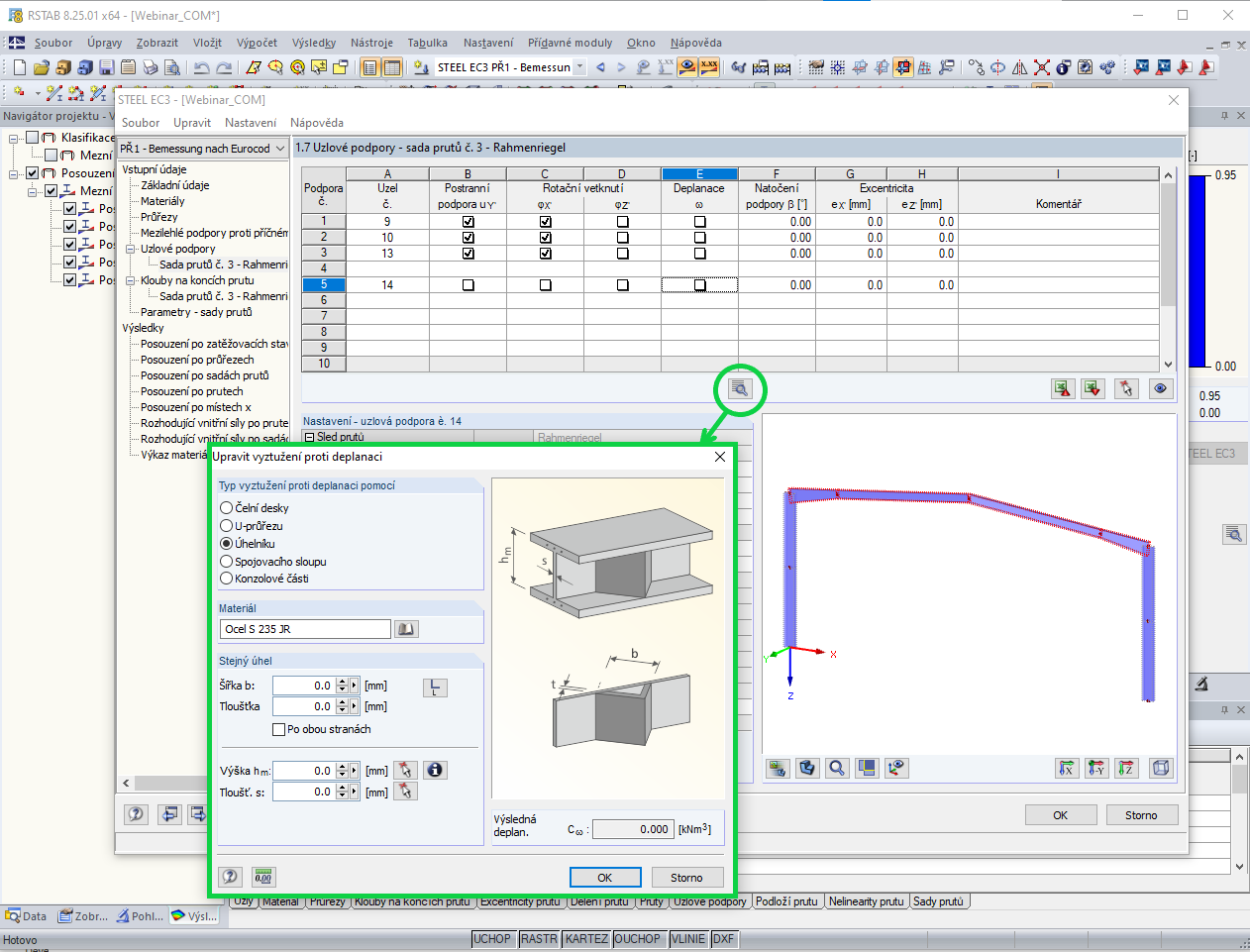This screenshot has height=952, width=1250.
Task: Open Soubor menu in STEEL EC3 window
Action: [141, 123]
